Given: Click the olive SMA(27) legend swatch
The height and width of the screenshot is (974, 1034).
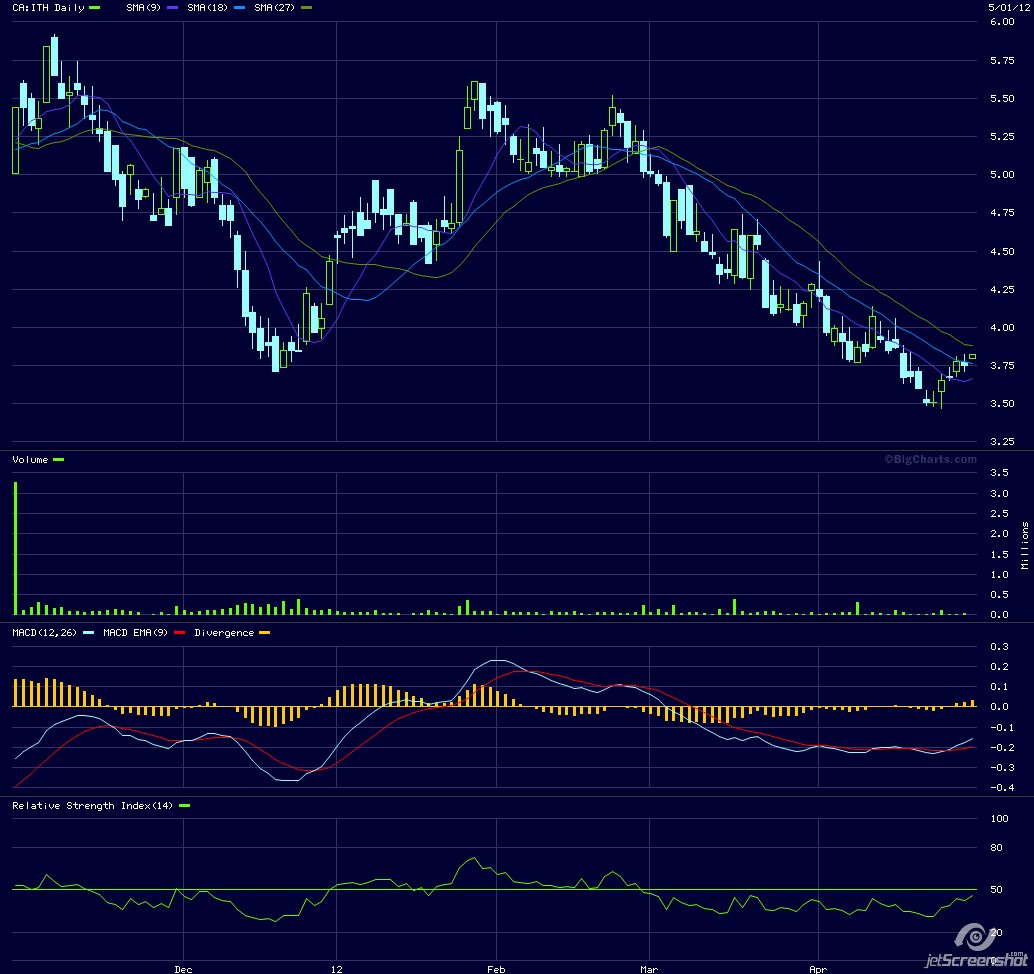Looking at the screenshot, I should coord(307,8).
